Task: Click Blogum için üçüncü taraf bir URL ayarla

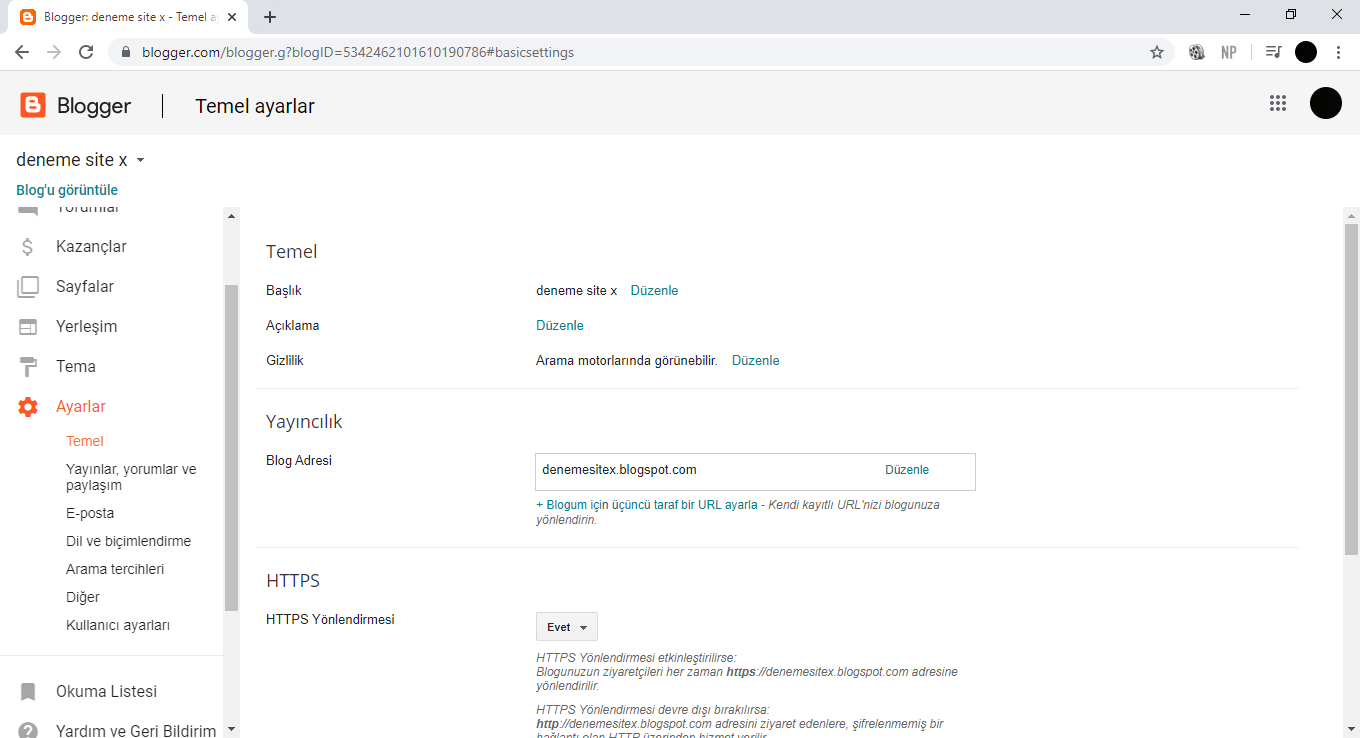Action: click(647, 505)
